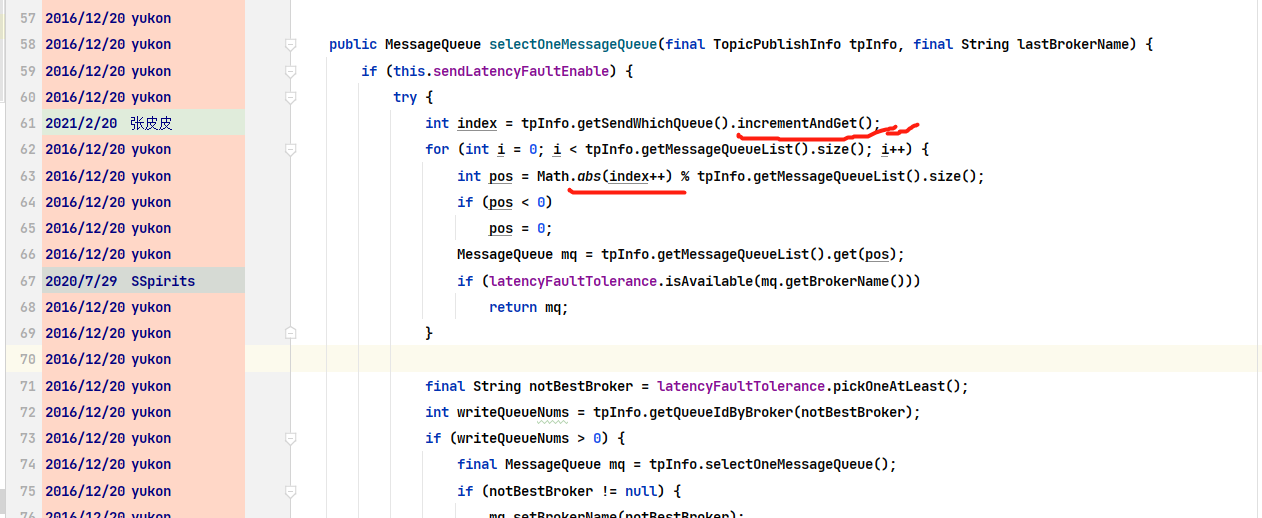Click pickOneAtLeast call on line 71
This screenshot has height=518, width=1262.
click(x=889, y=386)
